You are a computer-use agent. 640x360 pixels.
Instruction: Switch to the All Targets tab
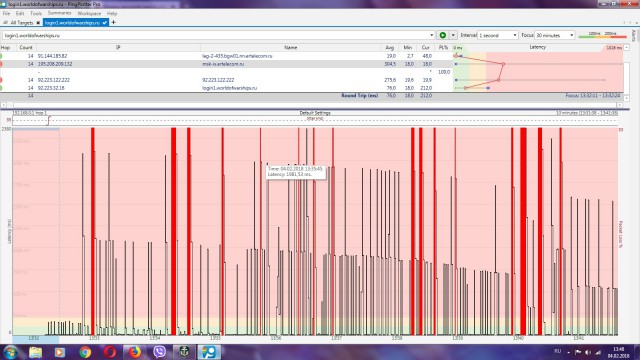click(21, 23)
